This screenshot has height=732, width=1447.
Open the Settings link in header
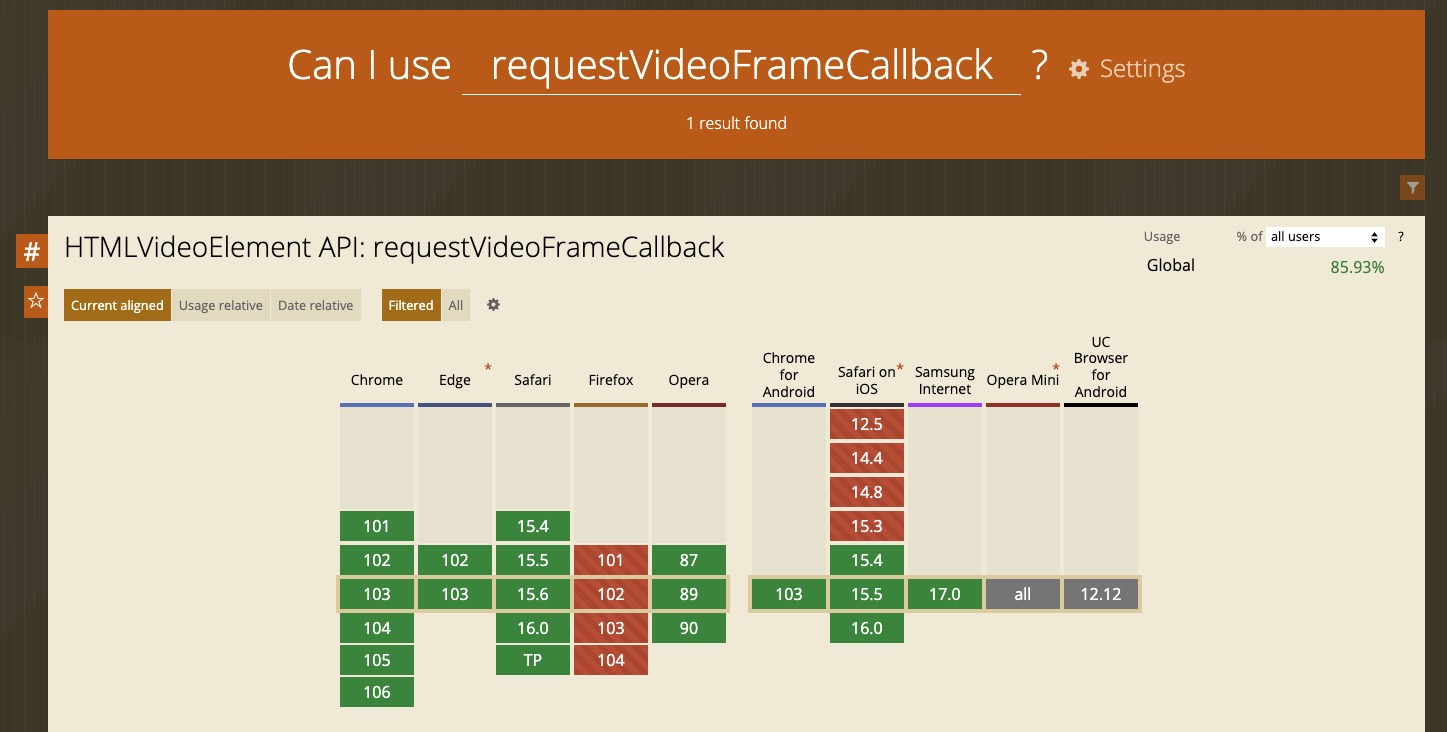(1142, 69)
